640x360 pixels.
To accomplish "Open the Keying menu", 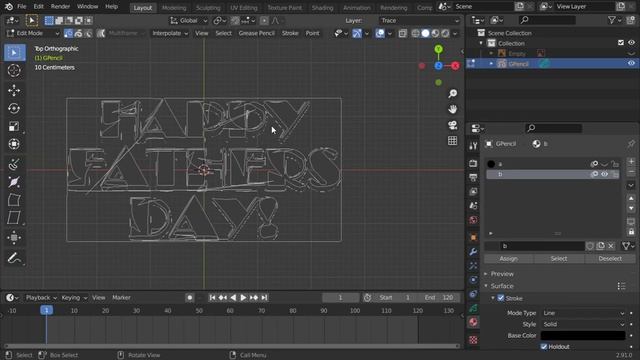I will point(74,298).
